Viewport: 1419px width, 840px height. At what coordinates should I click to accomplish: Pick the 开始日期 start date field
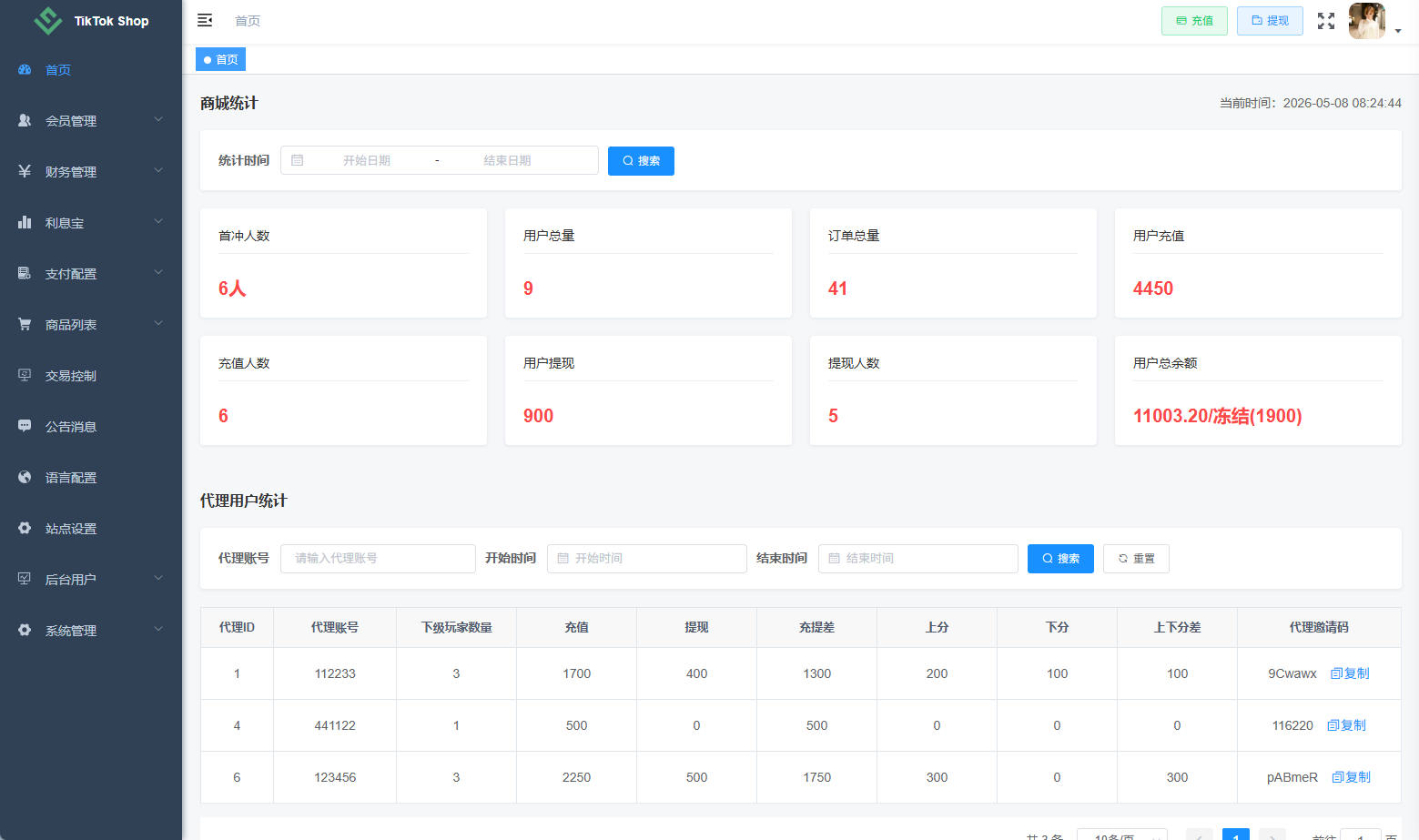click(367, 160)
